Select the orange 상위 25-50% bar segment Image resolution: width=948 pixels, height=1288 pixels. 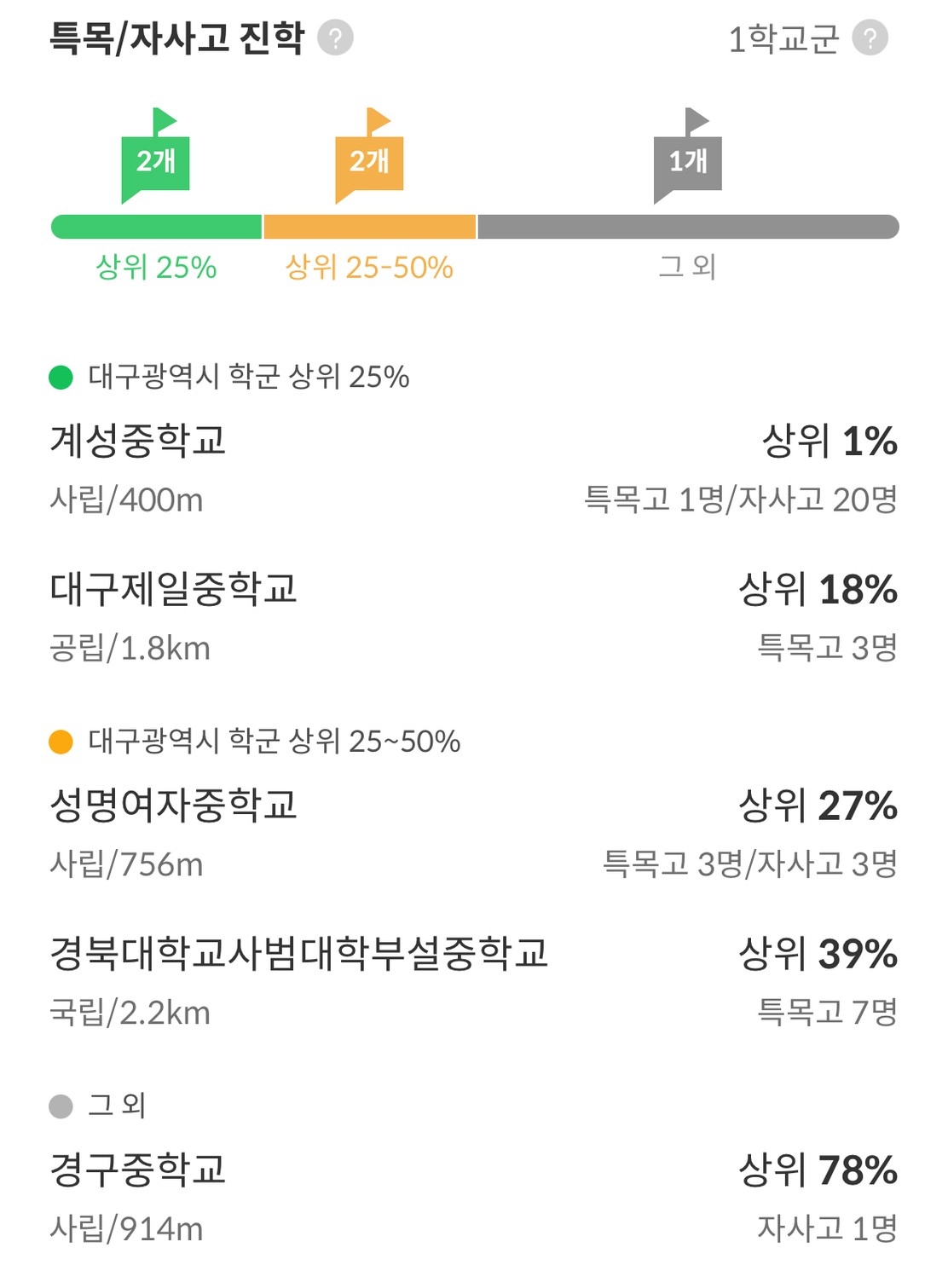tap(370, 227)
